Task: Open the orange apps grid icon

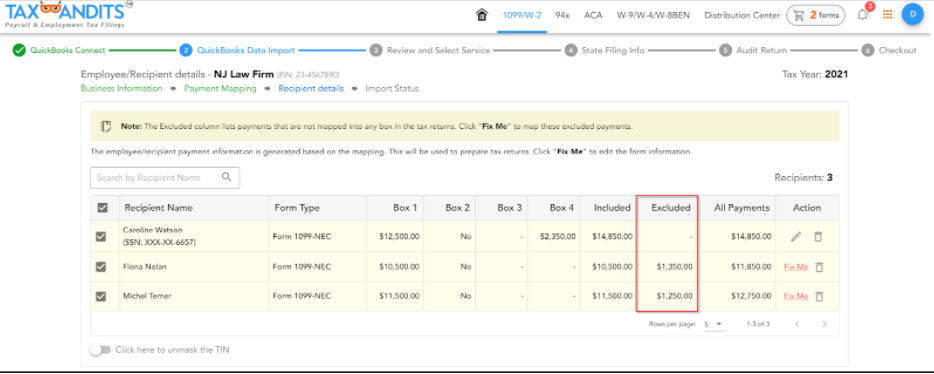Action: (888, 15)
